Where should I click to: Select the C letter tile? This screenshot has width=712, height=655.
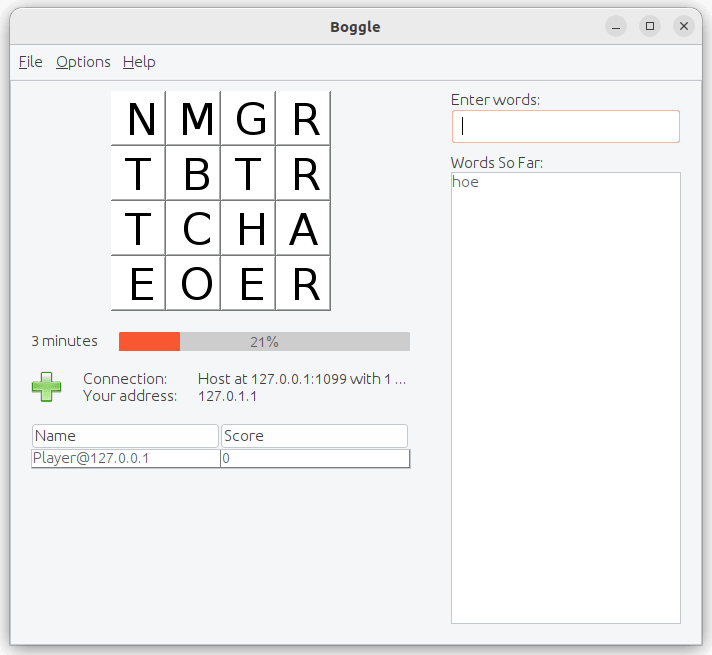[193, 228]
